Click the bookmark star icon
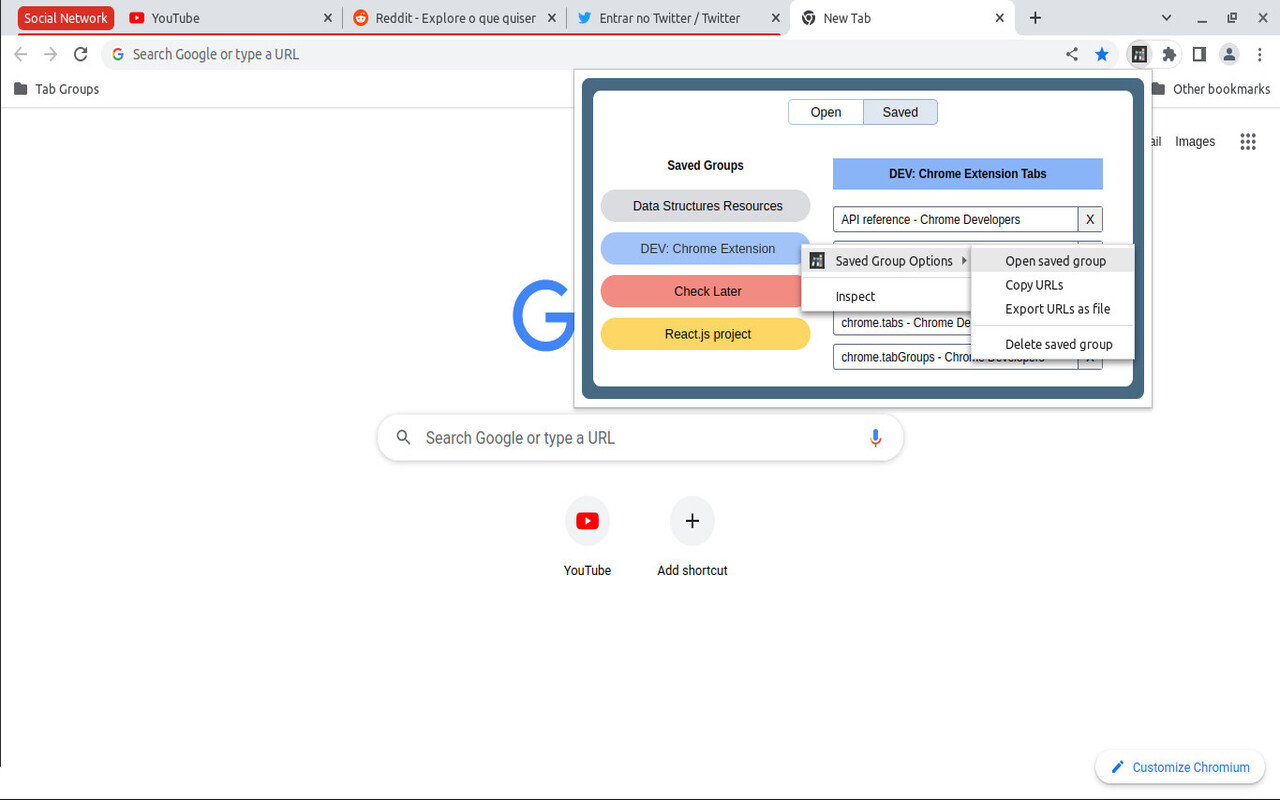 click(x=1102, y=54)
